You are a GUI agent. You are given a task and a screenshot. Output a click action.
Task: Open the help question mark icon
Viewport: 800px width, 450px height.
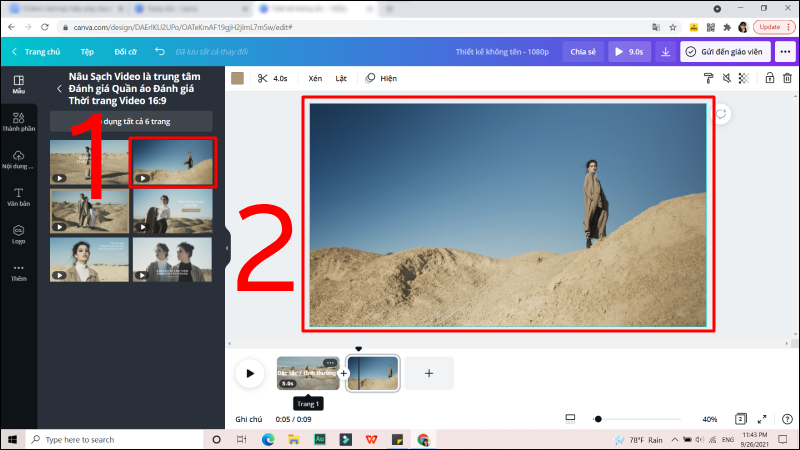tap(787, 419)
